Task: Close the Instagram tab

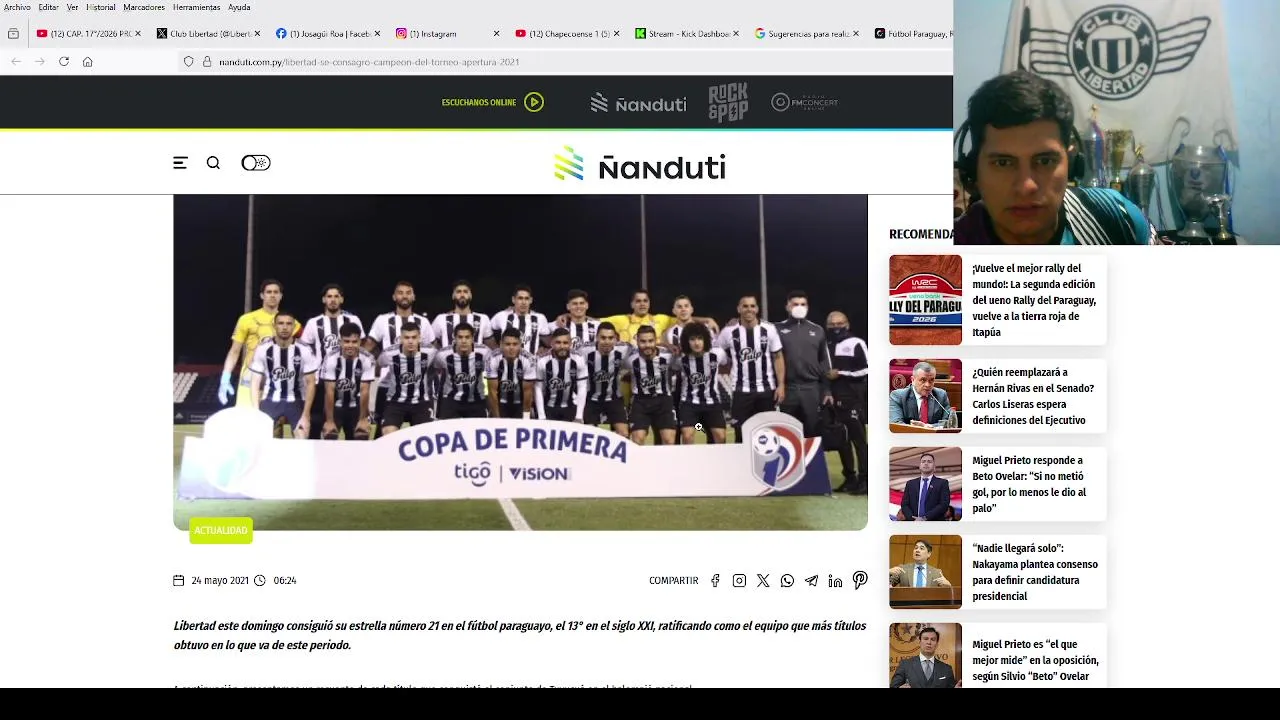Action: 496,33
